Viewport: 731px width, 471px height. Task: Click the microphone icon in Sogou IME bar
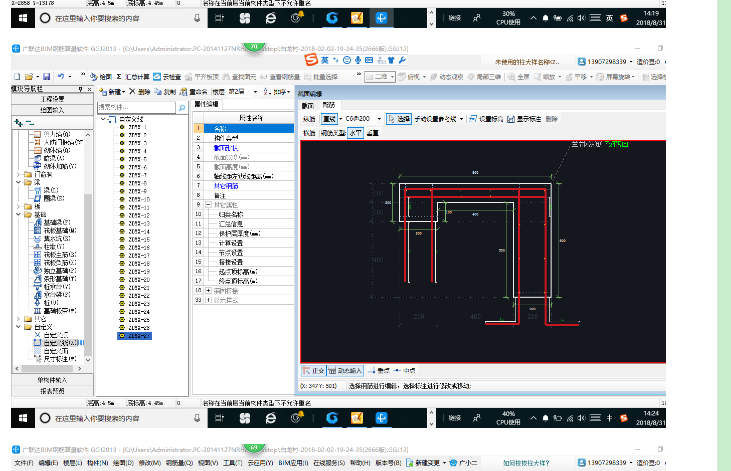tap(358, 60)
